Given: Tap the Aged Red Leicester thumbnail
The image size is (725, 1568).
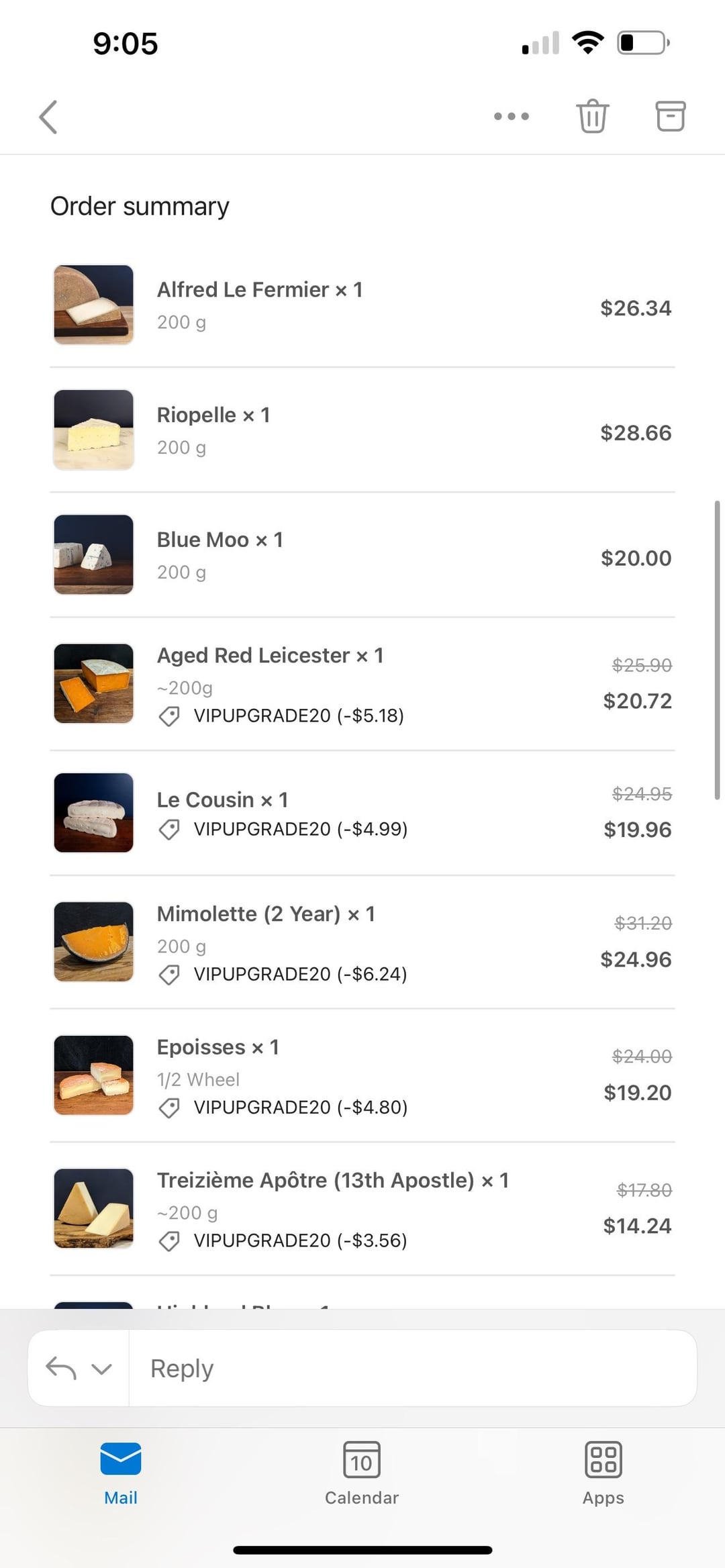Looking at the screenshot, I should 93,683.
